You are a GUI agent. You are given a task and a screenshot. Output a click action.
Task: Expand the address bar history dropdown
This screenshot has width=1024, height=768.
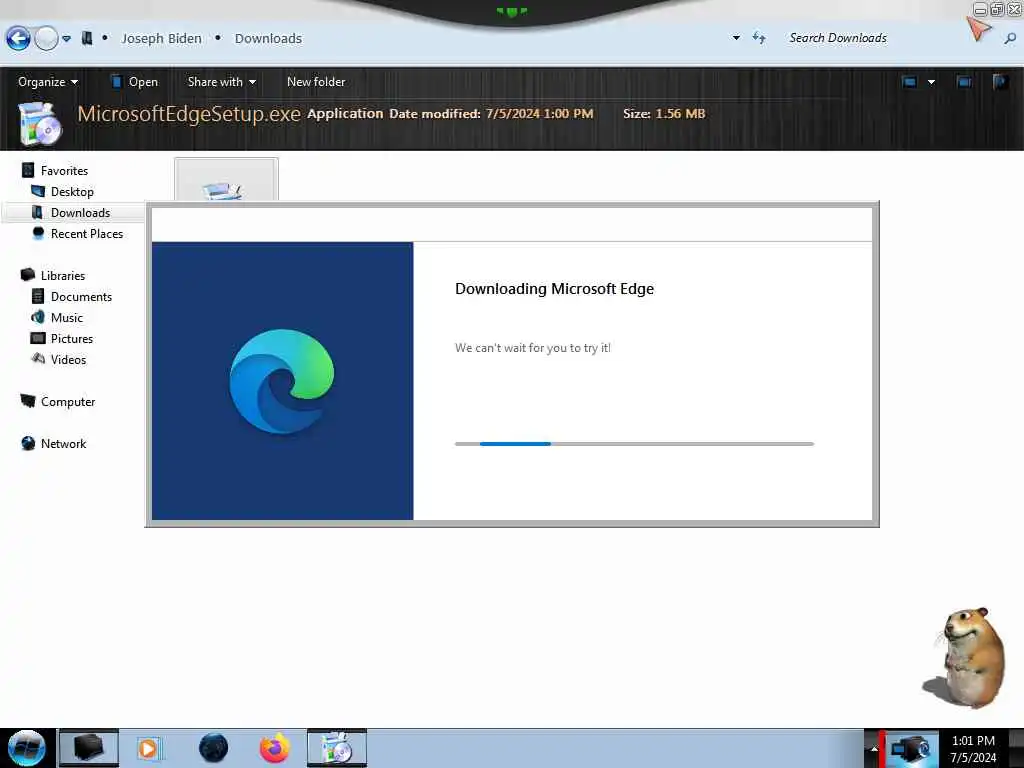(736, 38)
